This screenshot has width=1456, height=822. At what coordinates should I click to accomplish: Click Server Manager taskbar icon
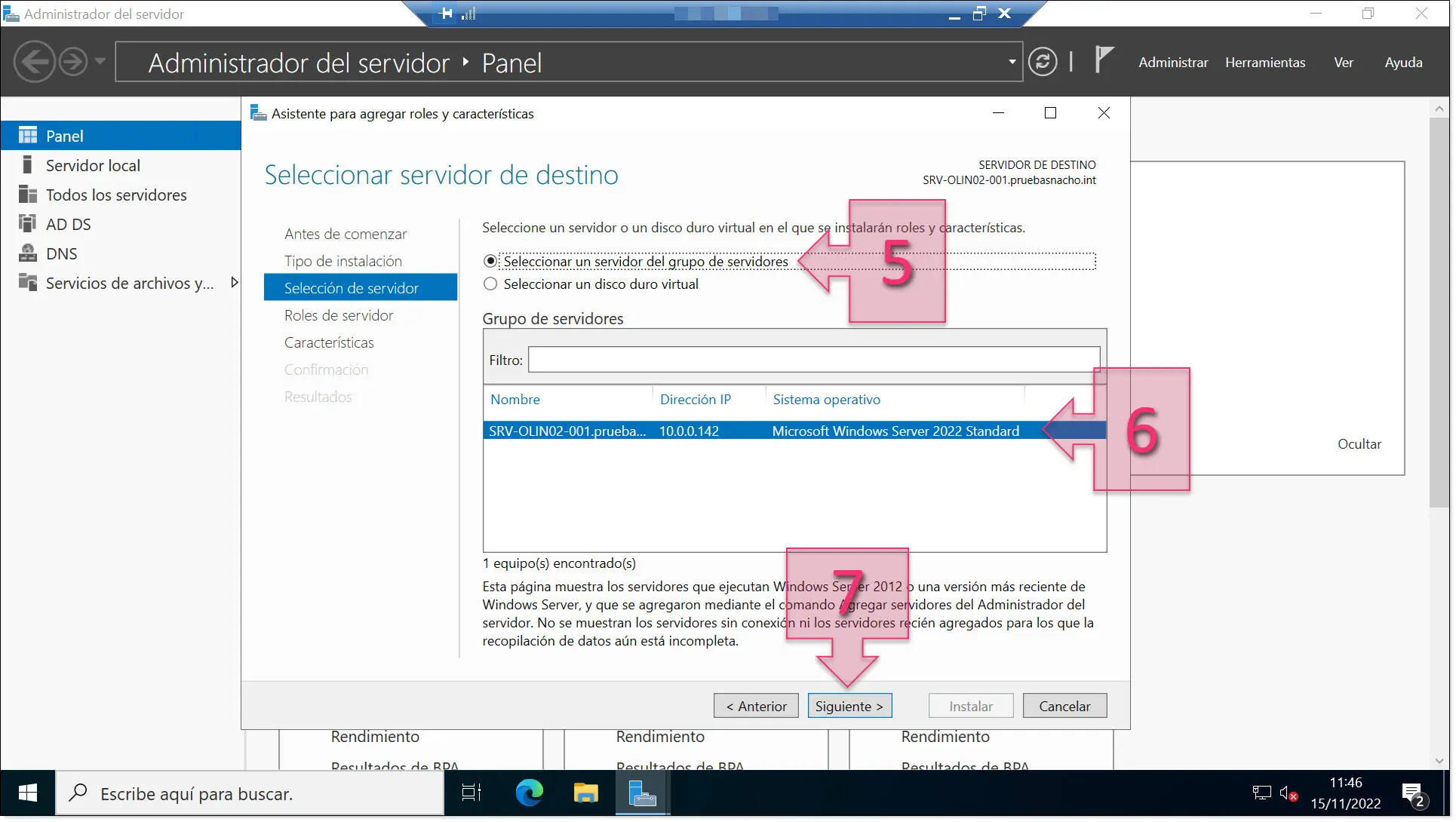coord(642,793)
